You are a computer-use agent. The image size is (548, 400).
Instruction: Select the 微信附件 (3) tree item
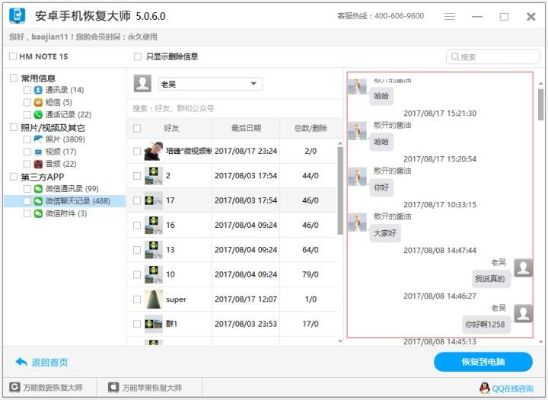click(x=66, y=213)
